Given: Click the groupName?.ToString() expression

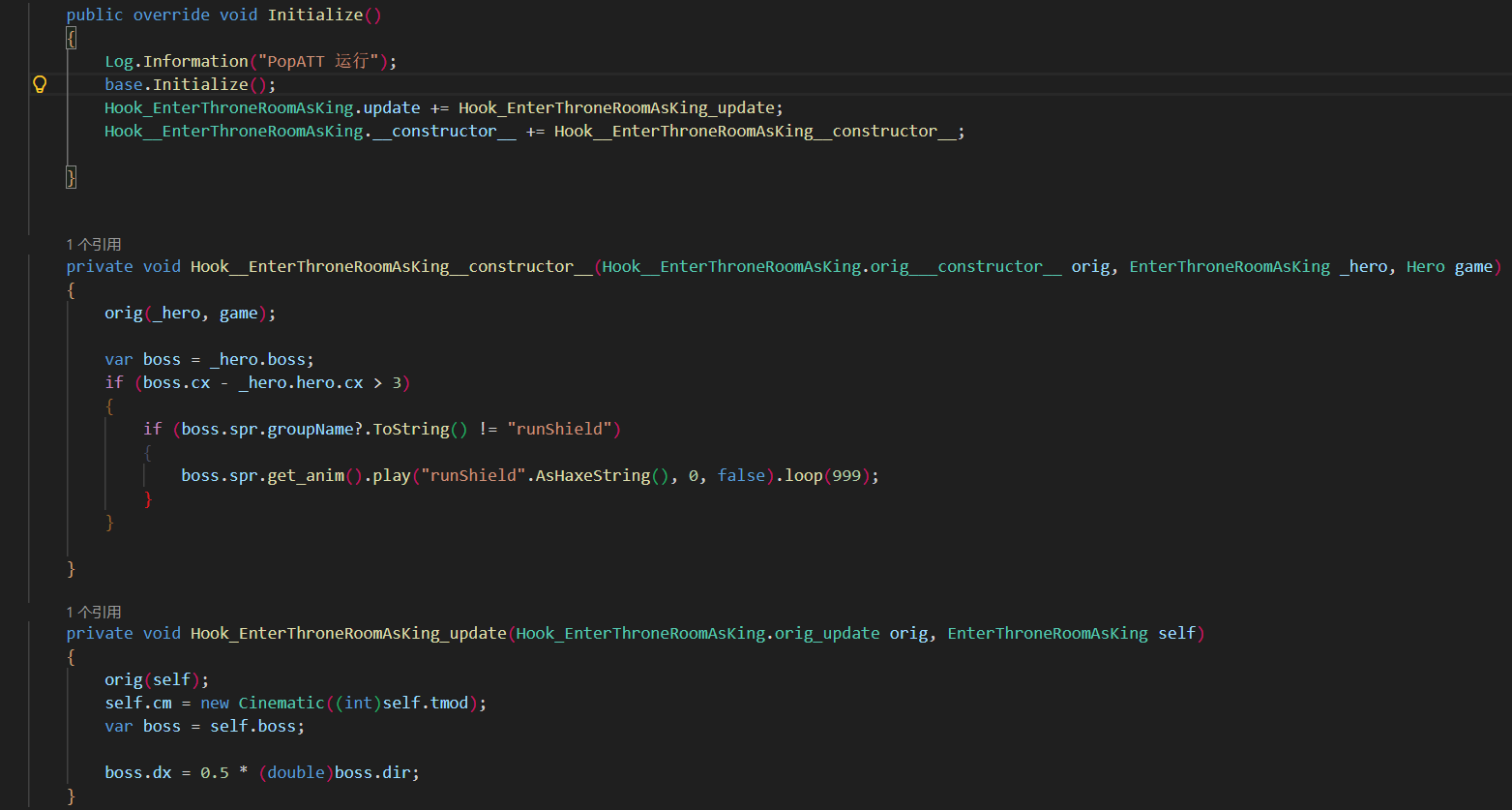Looking at the screenshot, I should coord(358,429).
